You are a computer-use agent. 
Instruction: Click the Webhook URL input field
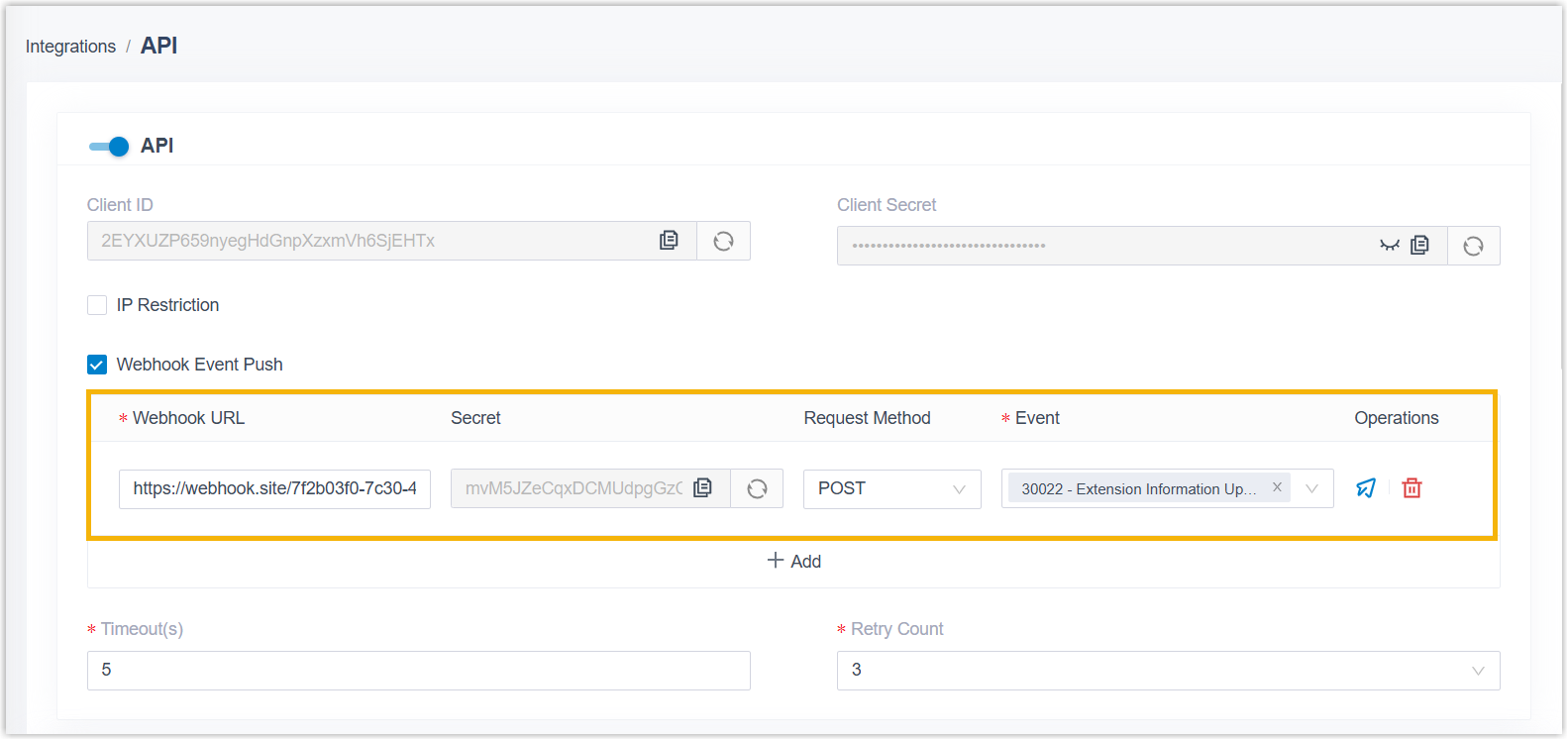[x=274, y=489]
